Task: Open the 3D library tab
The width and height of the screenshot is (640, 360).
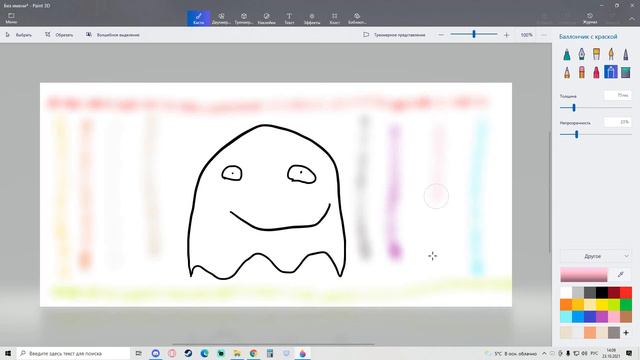Action: tap(357, 18)
